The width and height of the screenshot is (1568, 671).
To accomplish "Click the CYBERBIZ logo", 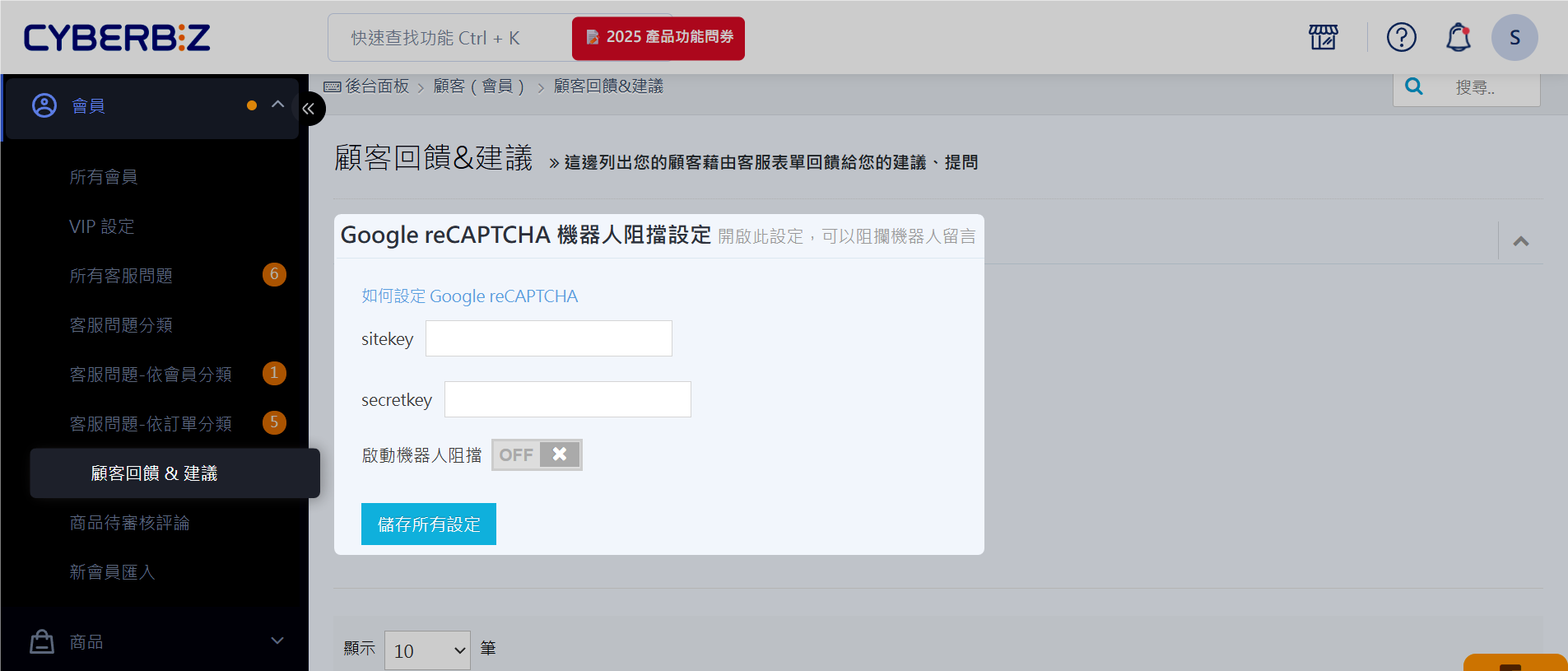I will (117, 38).
